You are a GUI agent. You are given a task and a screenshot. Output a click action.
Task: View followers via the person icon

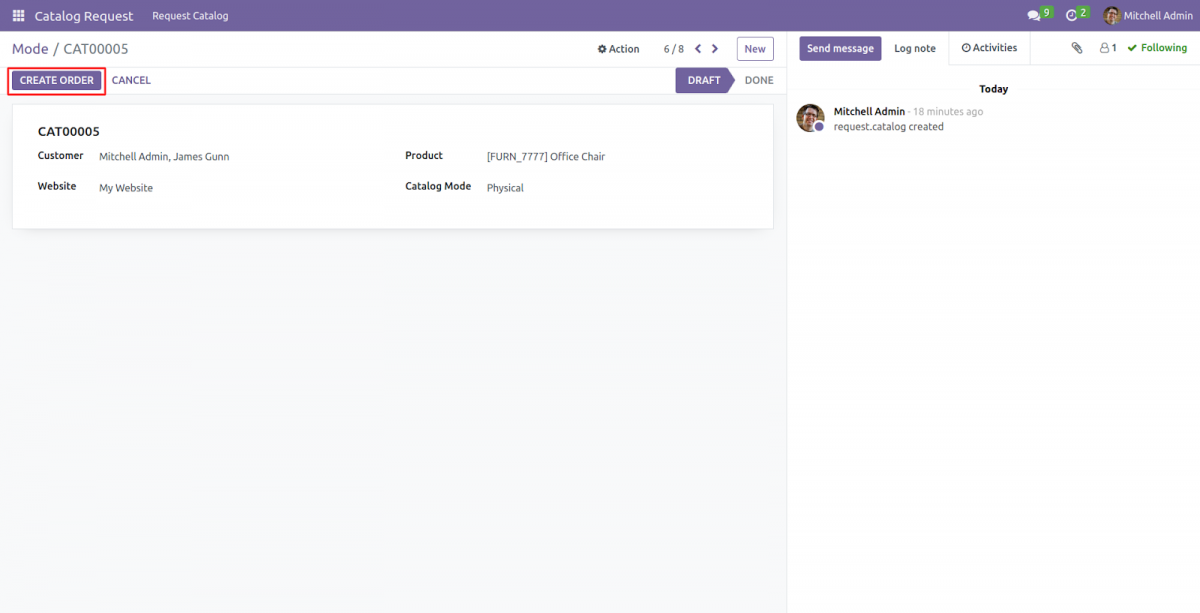(x=1104, y=47)
